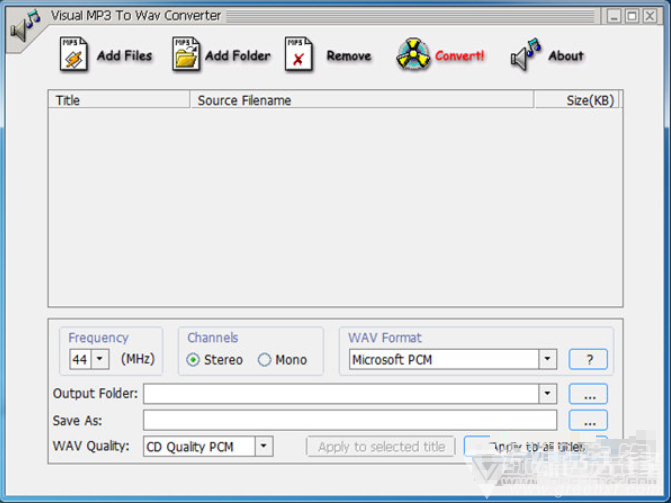This screenshot has height=503, width=671.
Task: Click the Add Files MP3 document icon
Action: (74, 54)
